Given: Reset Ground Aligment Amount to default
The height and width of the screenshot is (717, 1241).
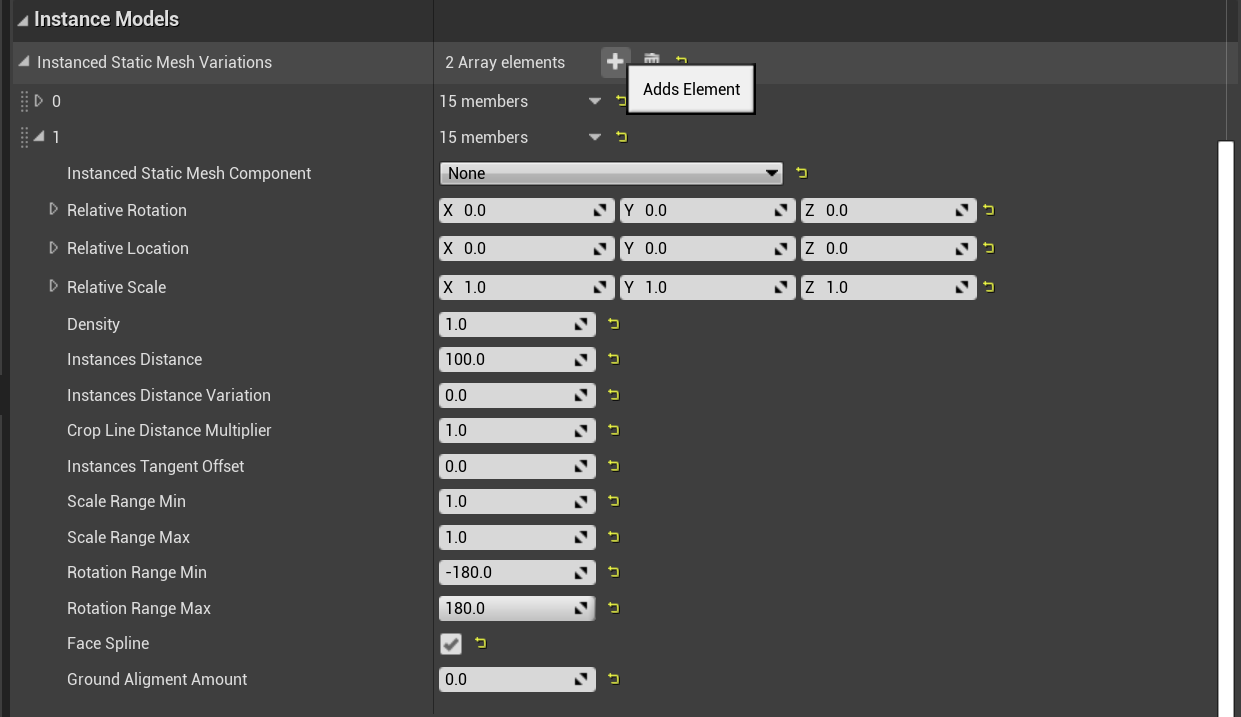Looking at the screenshot, I should coord(614,679).
